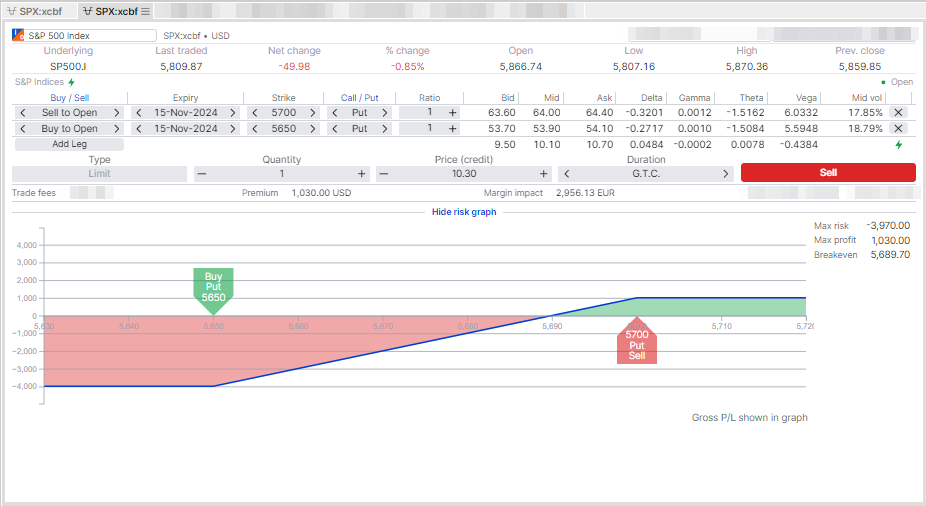Advance the first leg's expiry to the next date
926x506 pixels.
(x=233, y=113)
